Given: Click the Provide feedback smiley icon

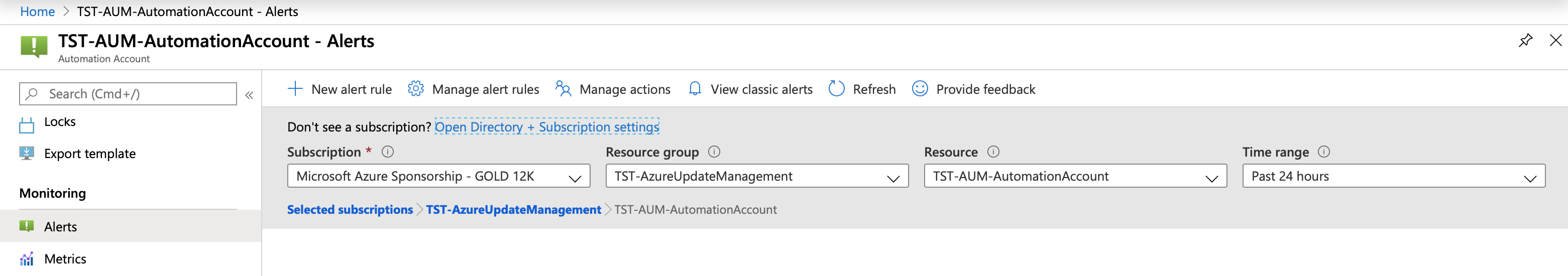Looking at the screenshot, I should coord(920,89).
